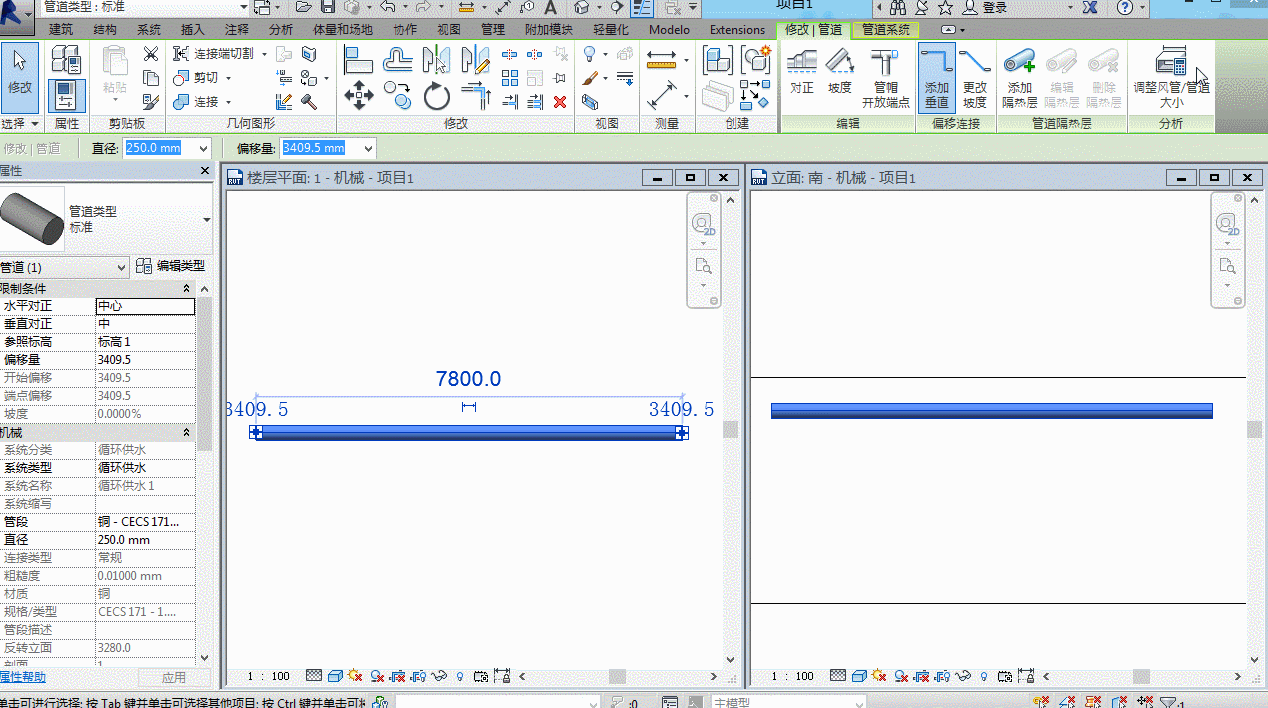The image size is (1268, 708).
Task: Click the 偏移量 value field in properties
Action: (145, 360)
